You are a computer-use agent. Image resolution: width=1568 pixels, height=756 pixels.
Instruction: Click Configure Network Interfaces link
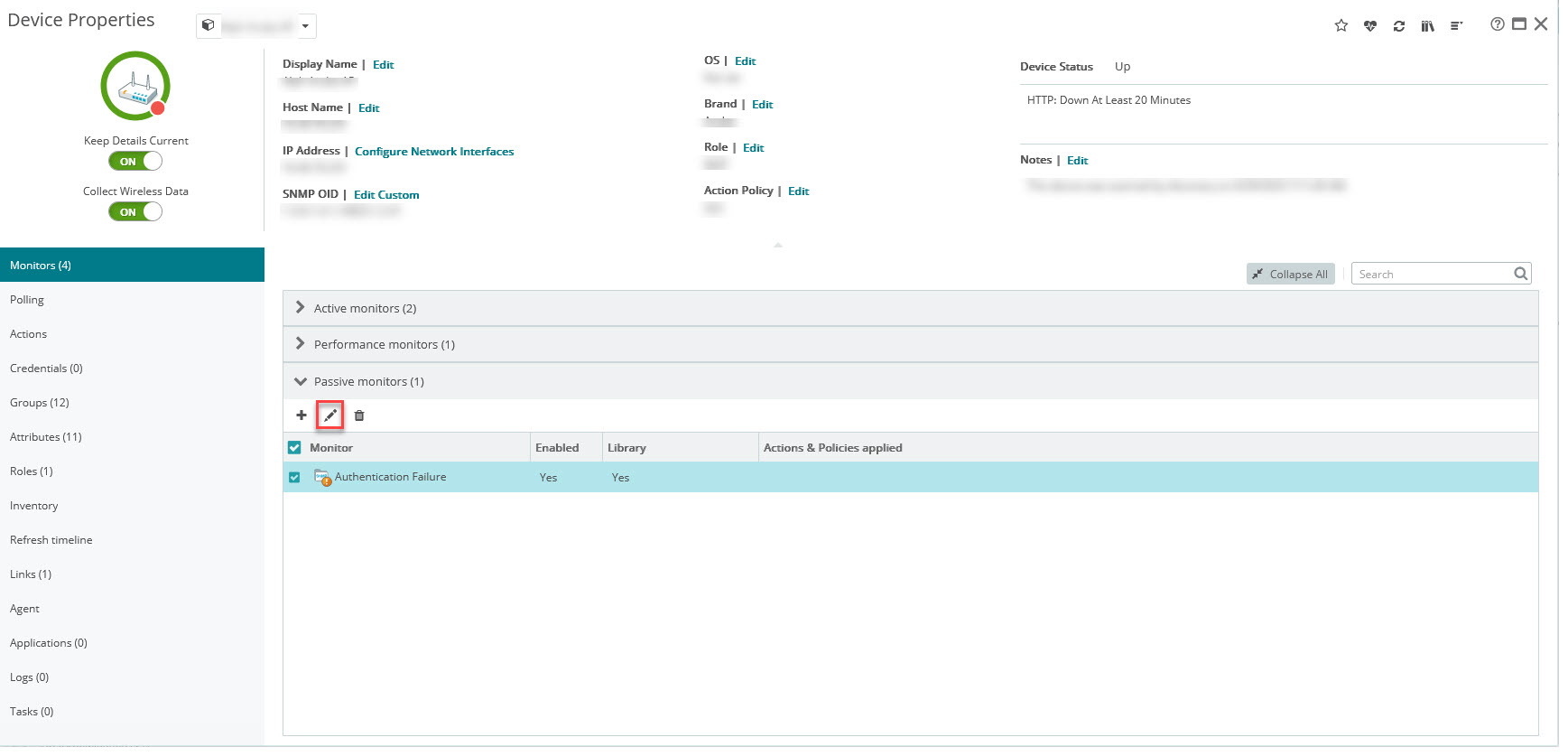tap(434, 151)
